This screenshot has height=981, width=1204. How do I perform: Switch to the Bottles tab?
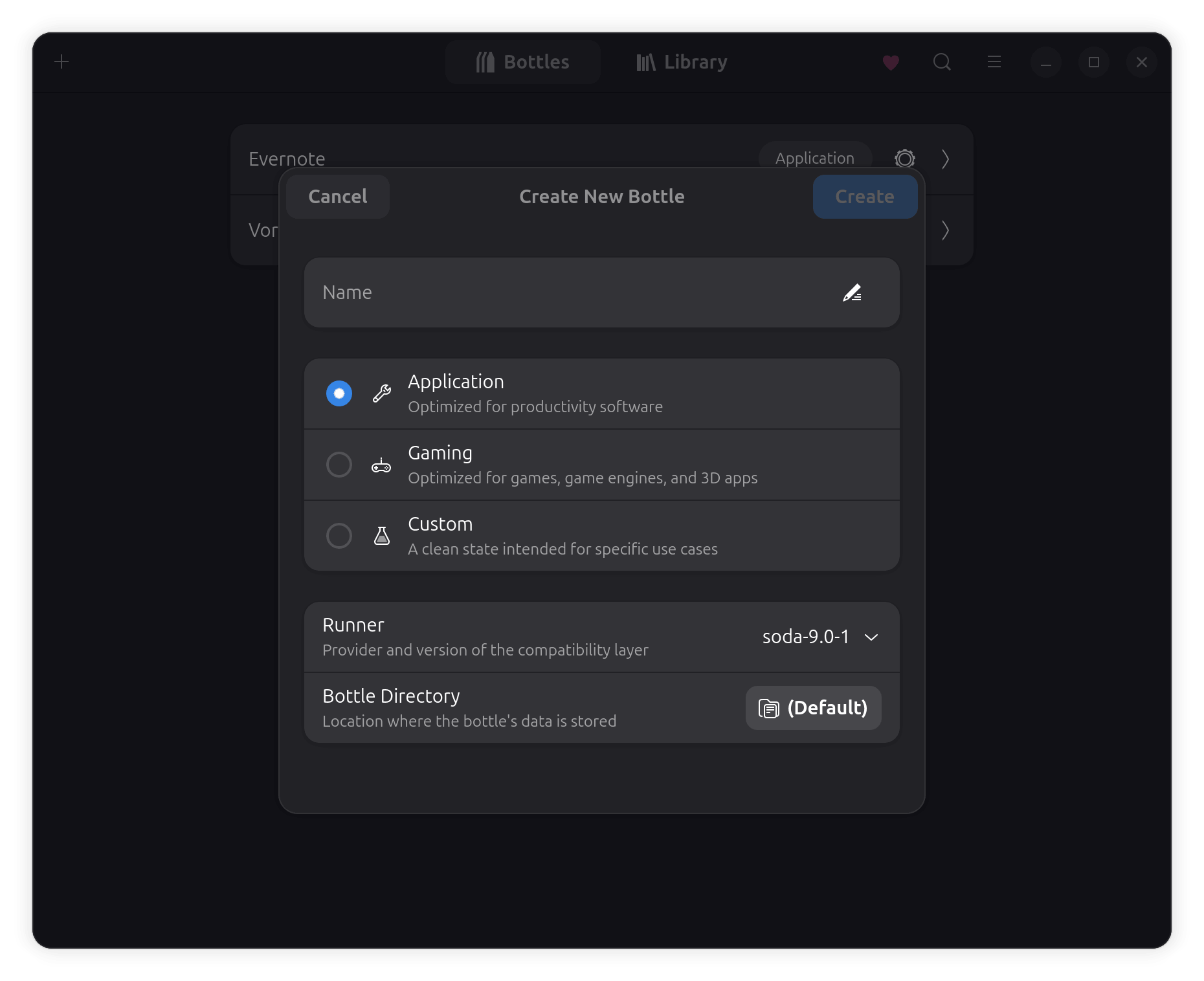click(523, 62)
